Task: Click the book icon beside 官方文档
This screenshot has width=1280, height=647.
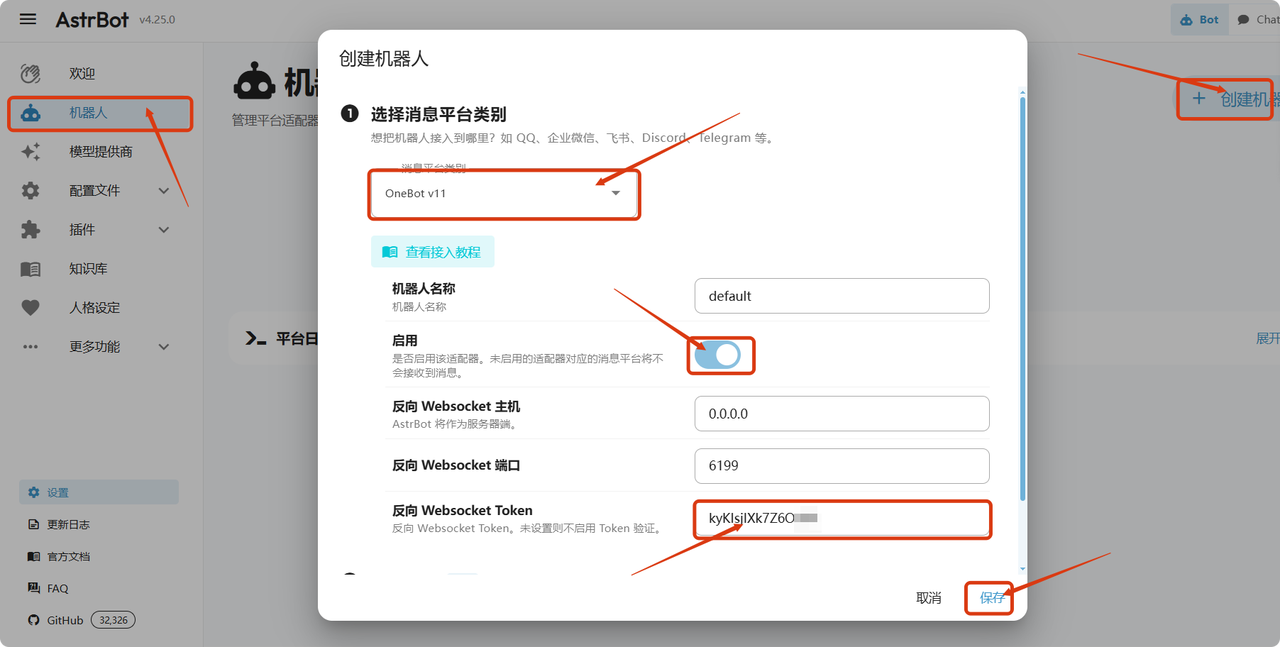Action: (34, 557)
